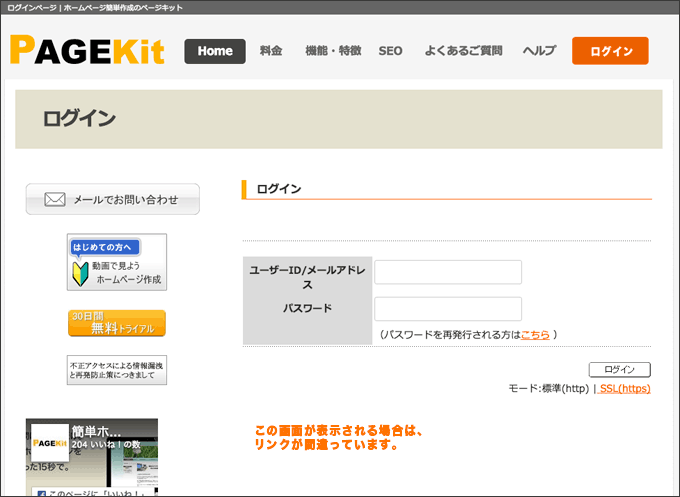This screenshot has height=497, width=680.
Task: Click the orange ログイン header button
Action: 610,51
